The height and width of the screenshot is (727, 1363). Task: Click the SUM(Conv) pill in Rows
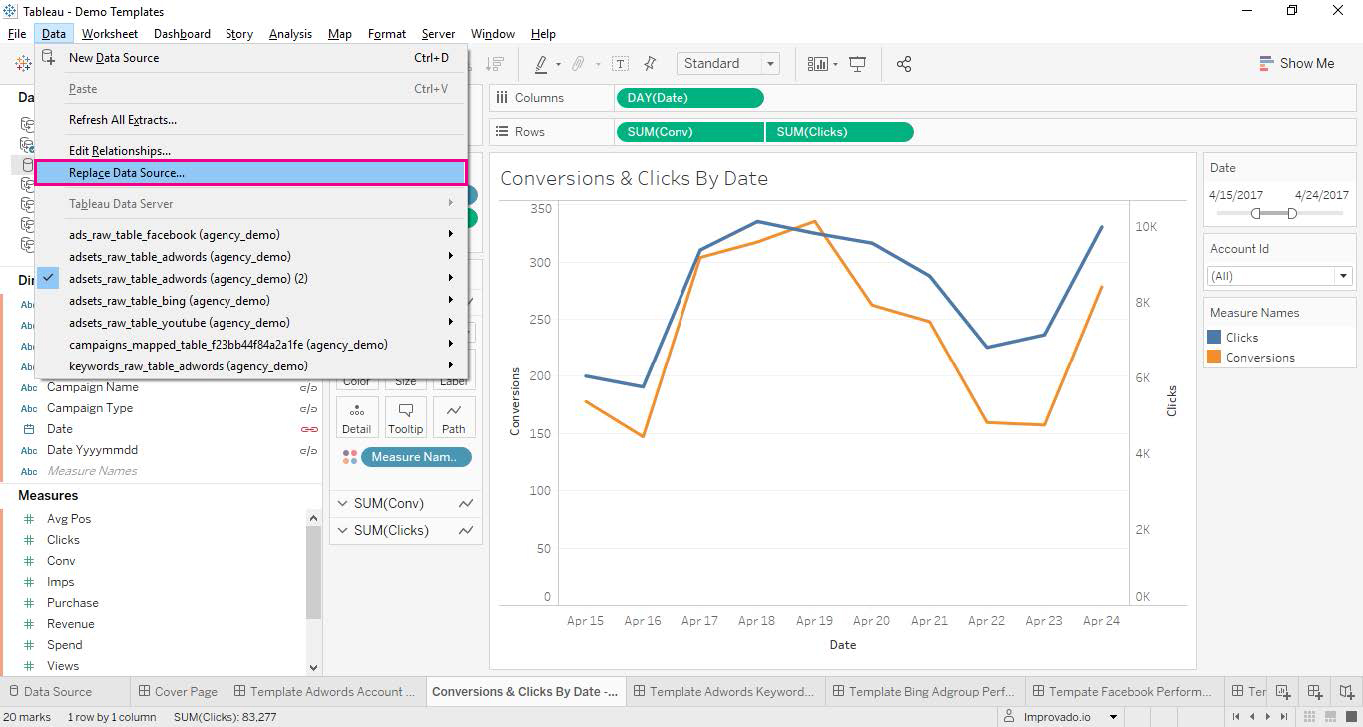690,132
